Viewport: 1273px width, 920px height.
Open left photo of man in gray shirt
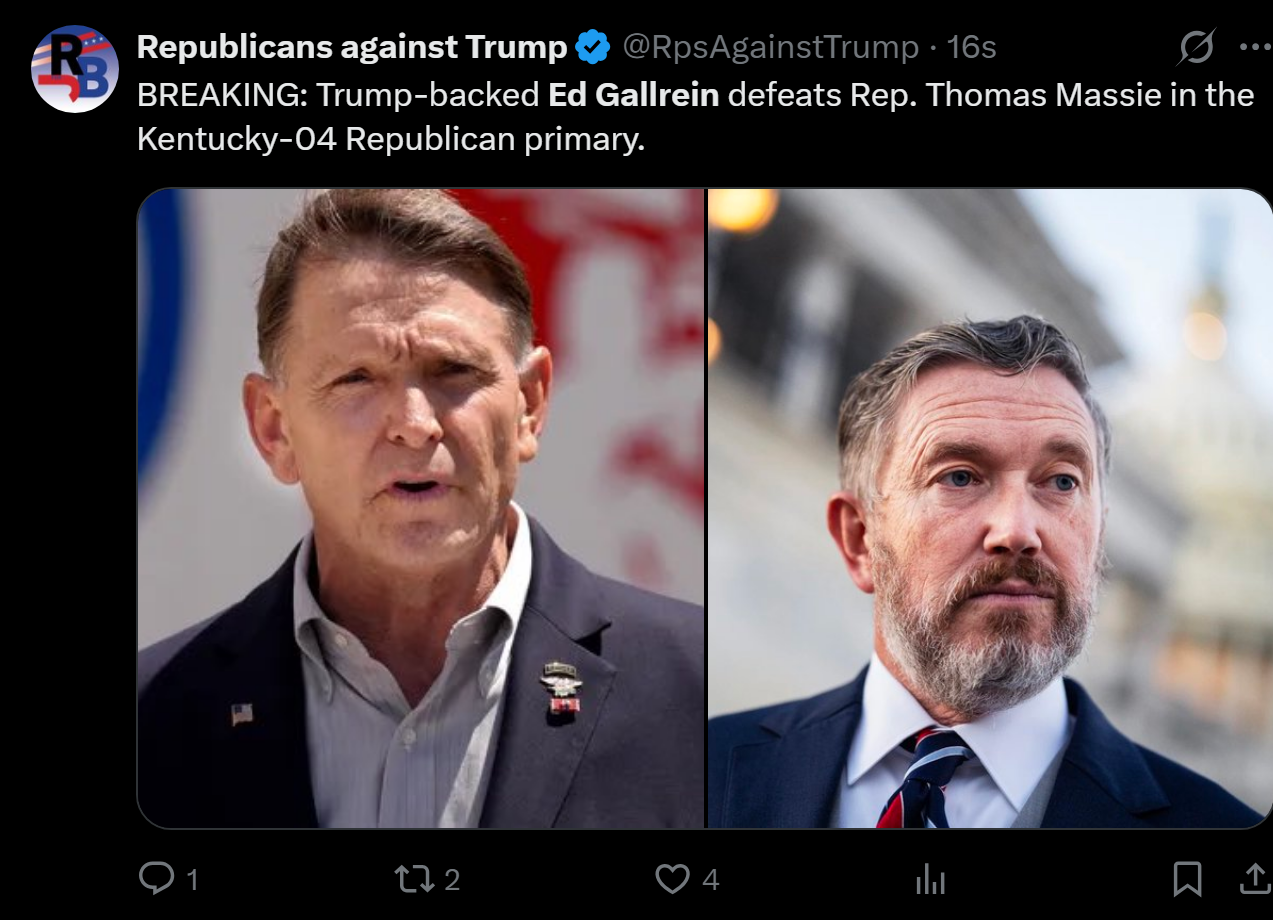pos(420,508)
